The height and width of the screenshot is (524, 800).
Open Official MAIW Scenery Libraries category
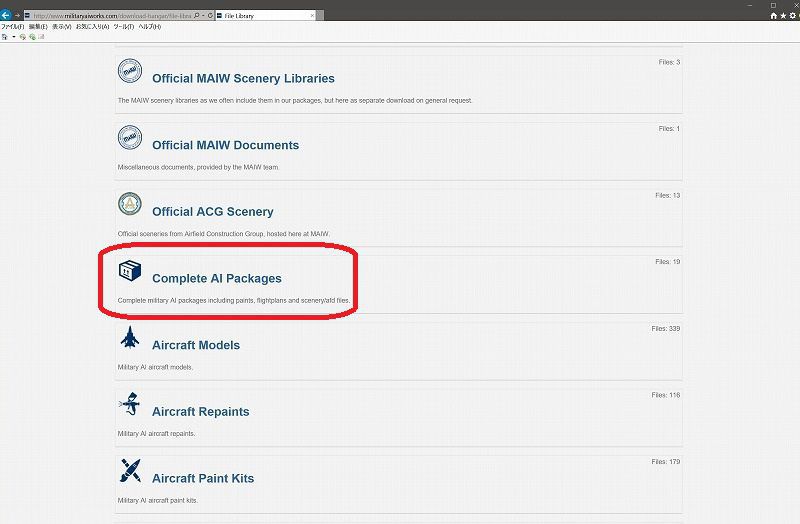[243, 79]
